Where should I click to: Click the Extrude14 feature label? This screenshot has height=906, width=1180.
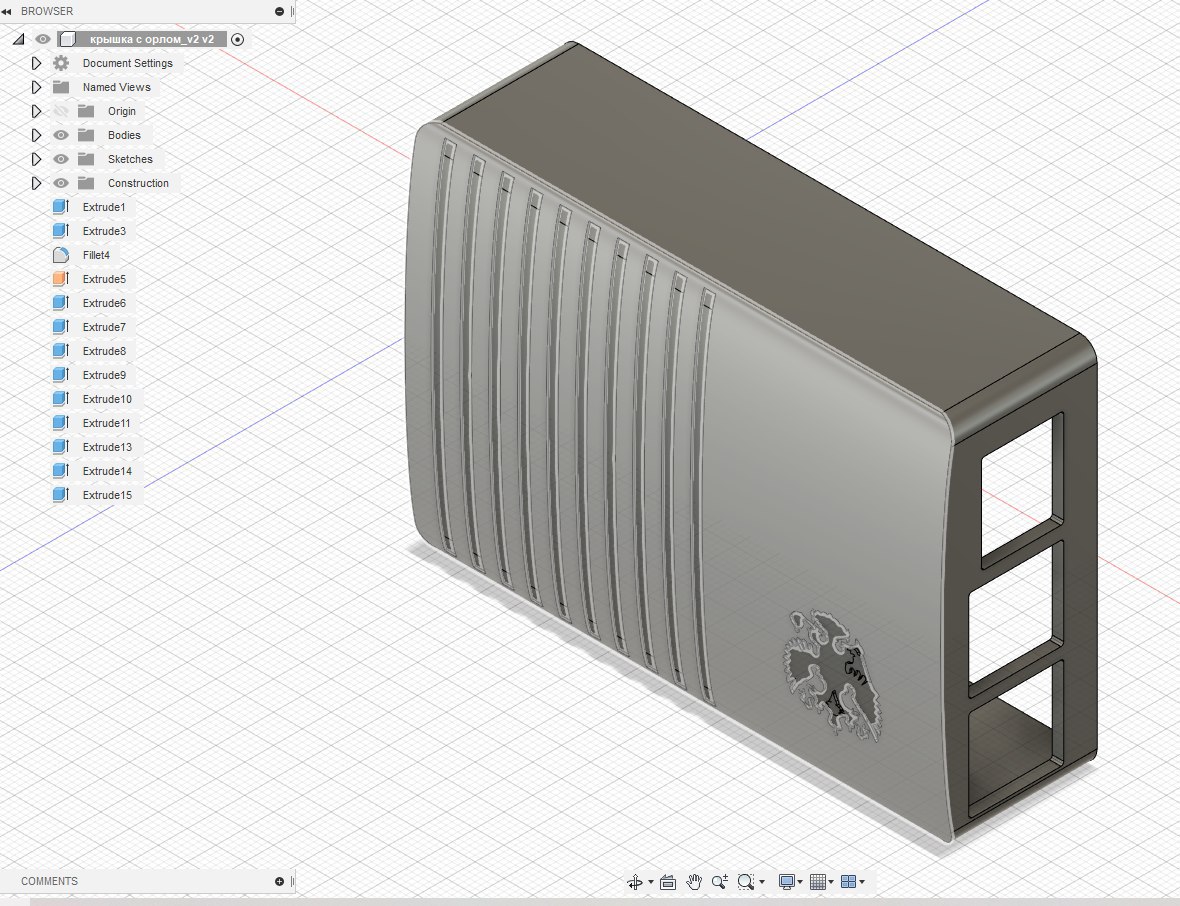pos(107,471)
